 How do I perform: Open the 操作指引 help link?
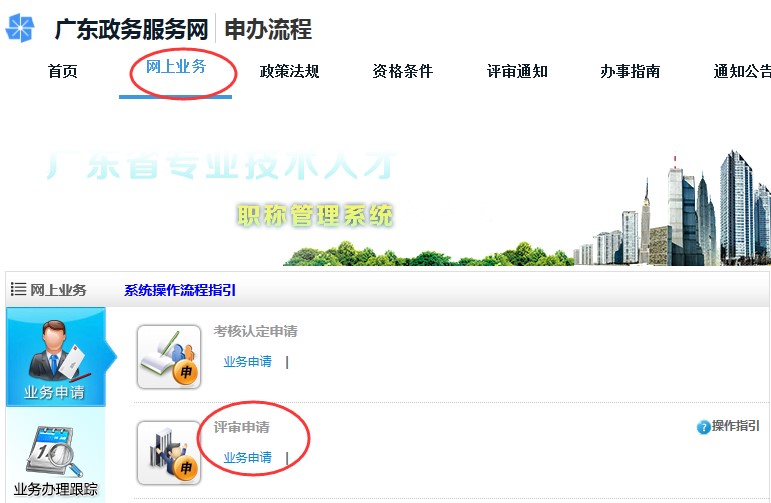735,426
